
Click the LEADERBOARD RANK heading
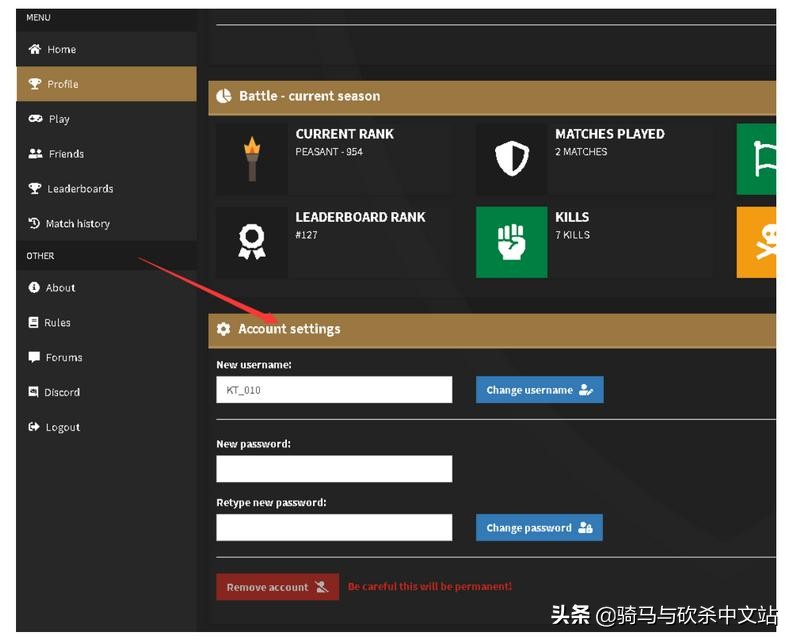click(x=360, y=217)
